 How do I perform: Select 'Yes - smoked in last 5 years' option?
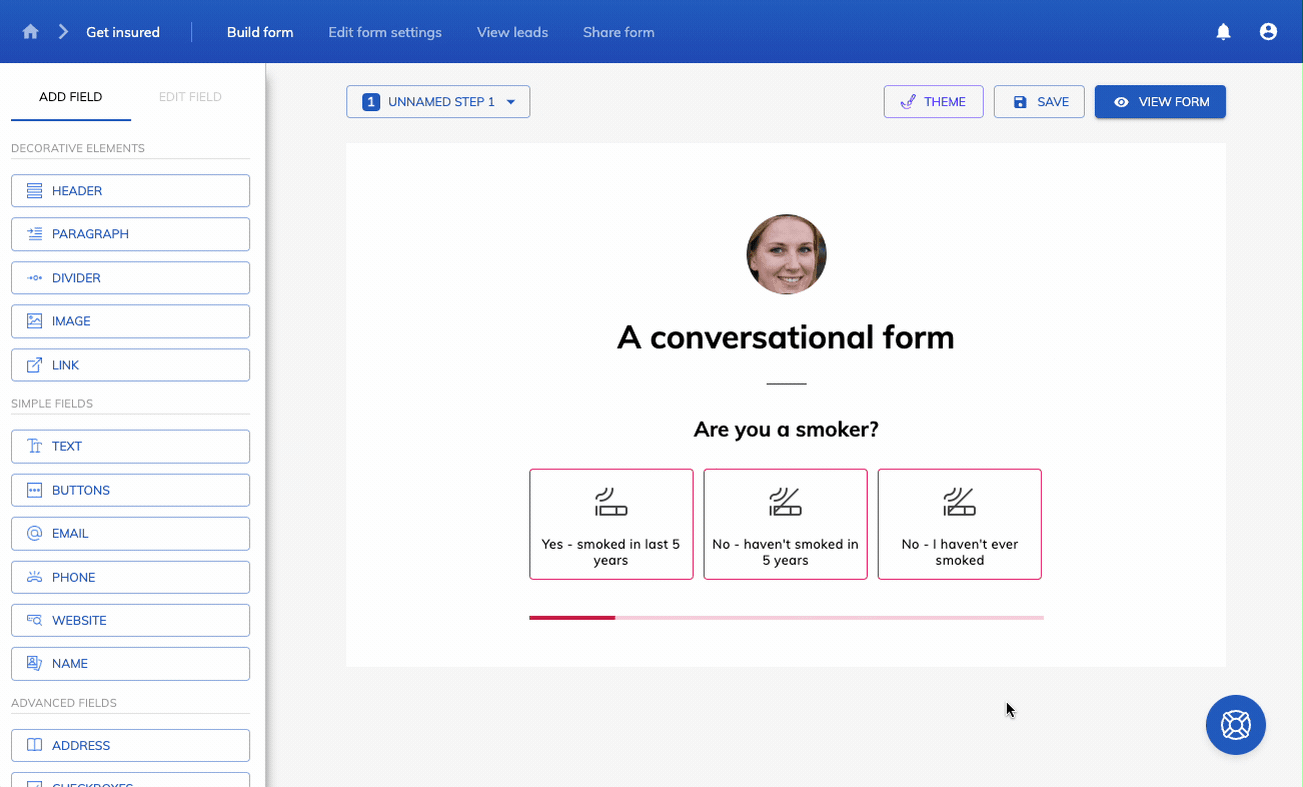pyautogui.click(x=611, y=524)
